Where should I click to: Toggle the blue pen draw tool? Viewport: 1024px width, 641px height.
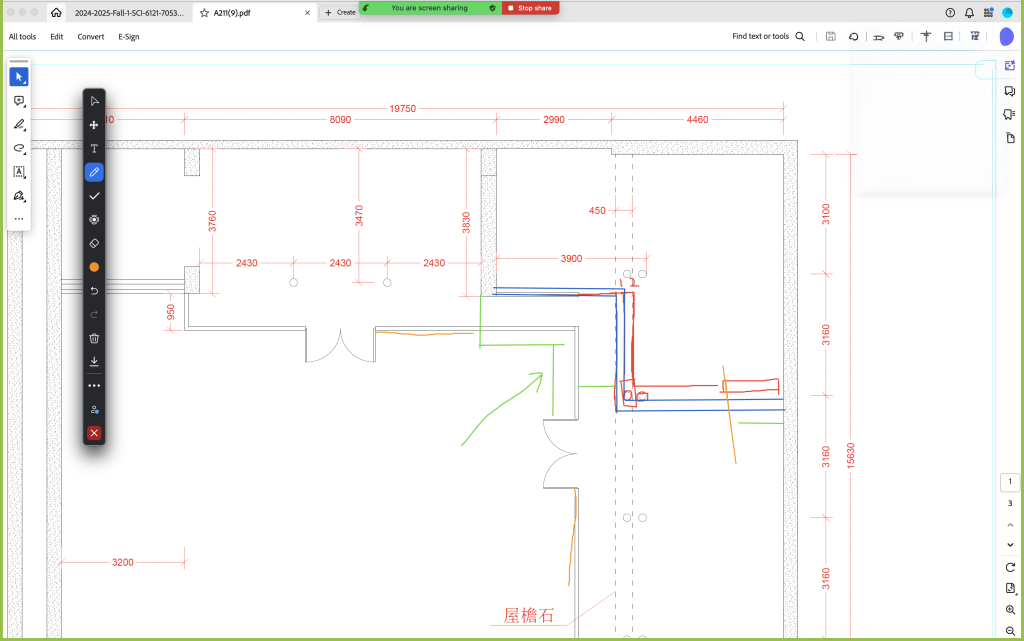coord(94,172)
